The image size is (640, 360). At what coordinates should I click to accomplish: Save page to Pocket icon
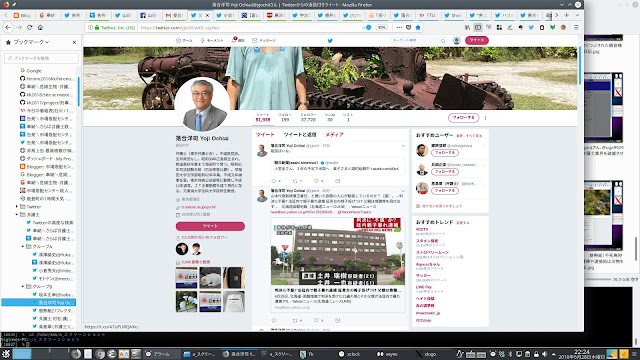[409, 27]
